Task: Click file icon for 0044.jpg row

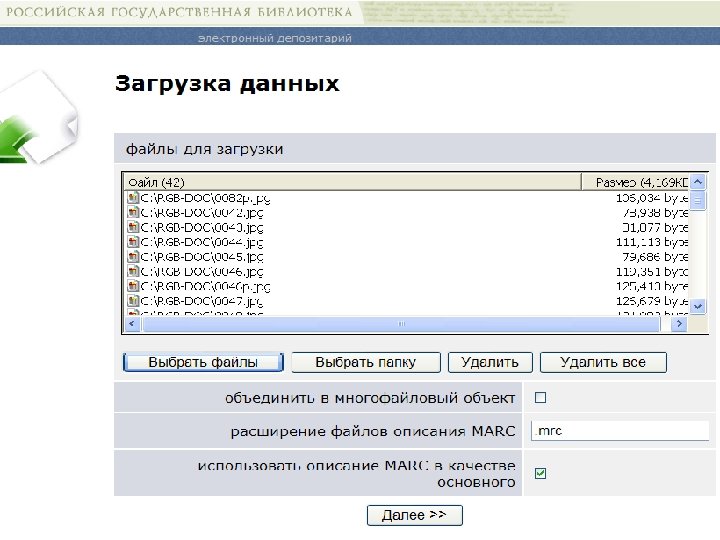Action: tap(133, 242)
